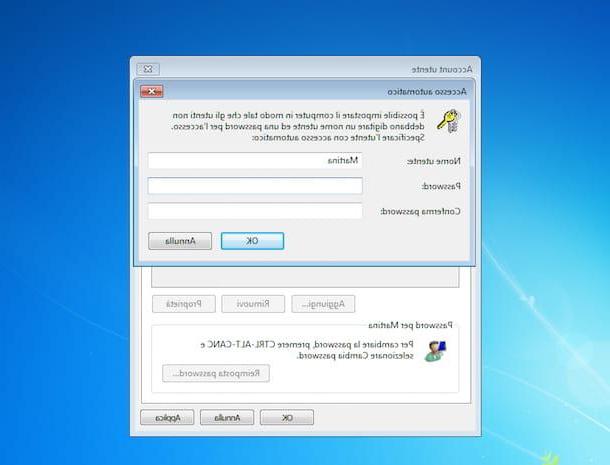Click the Account utente title text
Viewport: 610px width, 465px height.
click(x=442, y=70)
